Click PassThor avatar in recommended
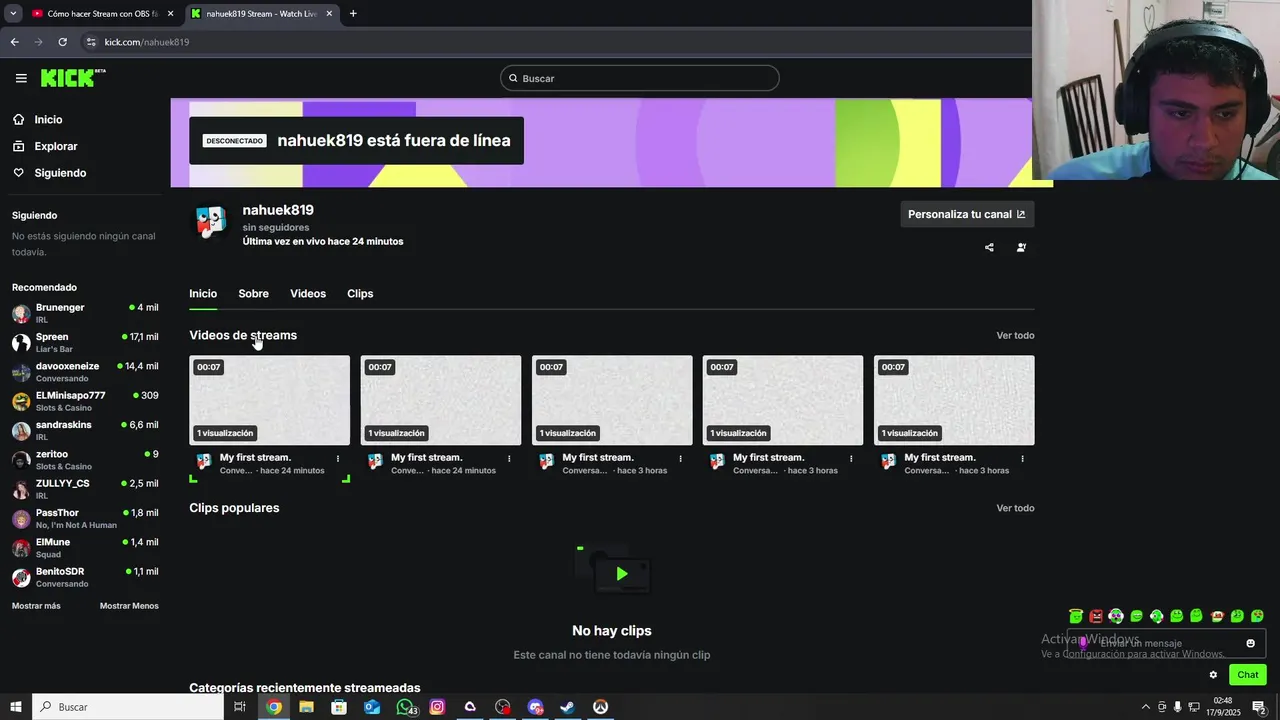This screenshot has width=1280, height=720. tap(21, 519)
